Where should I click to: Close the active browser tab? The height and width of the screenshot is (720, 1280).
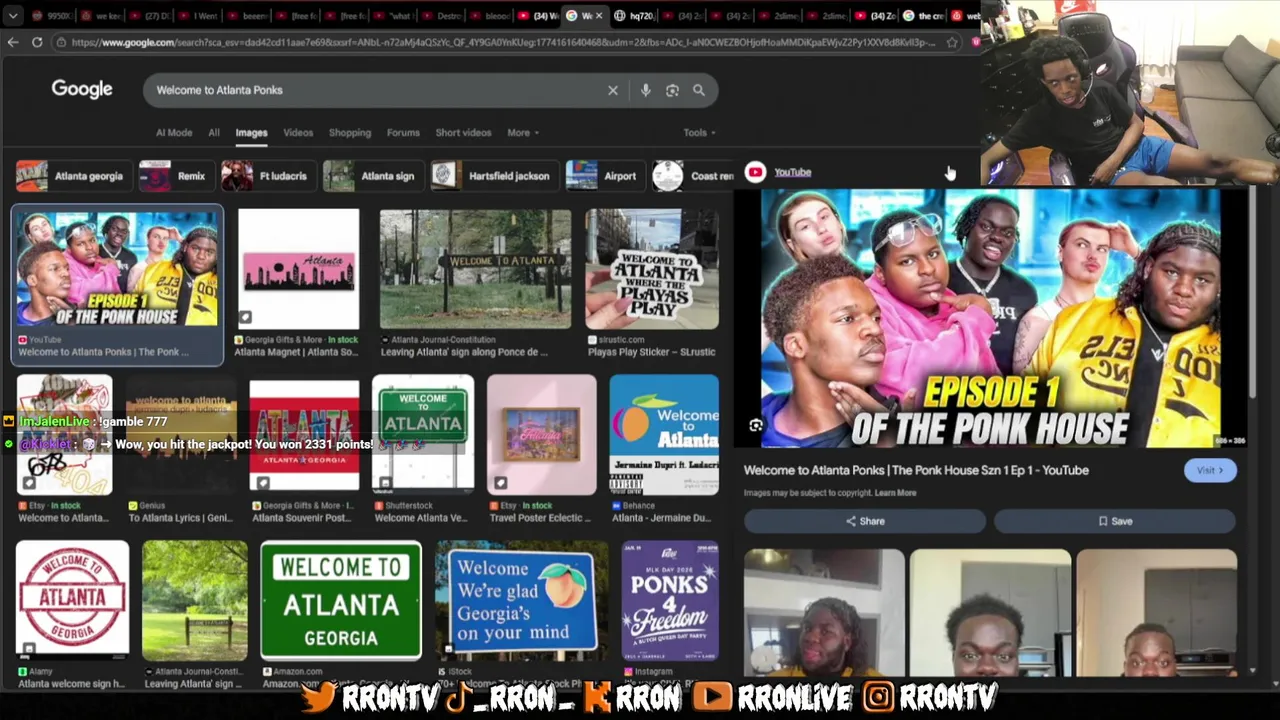pos(599,16)
